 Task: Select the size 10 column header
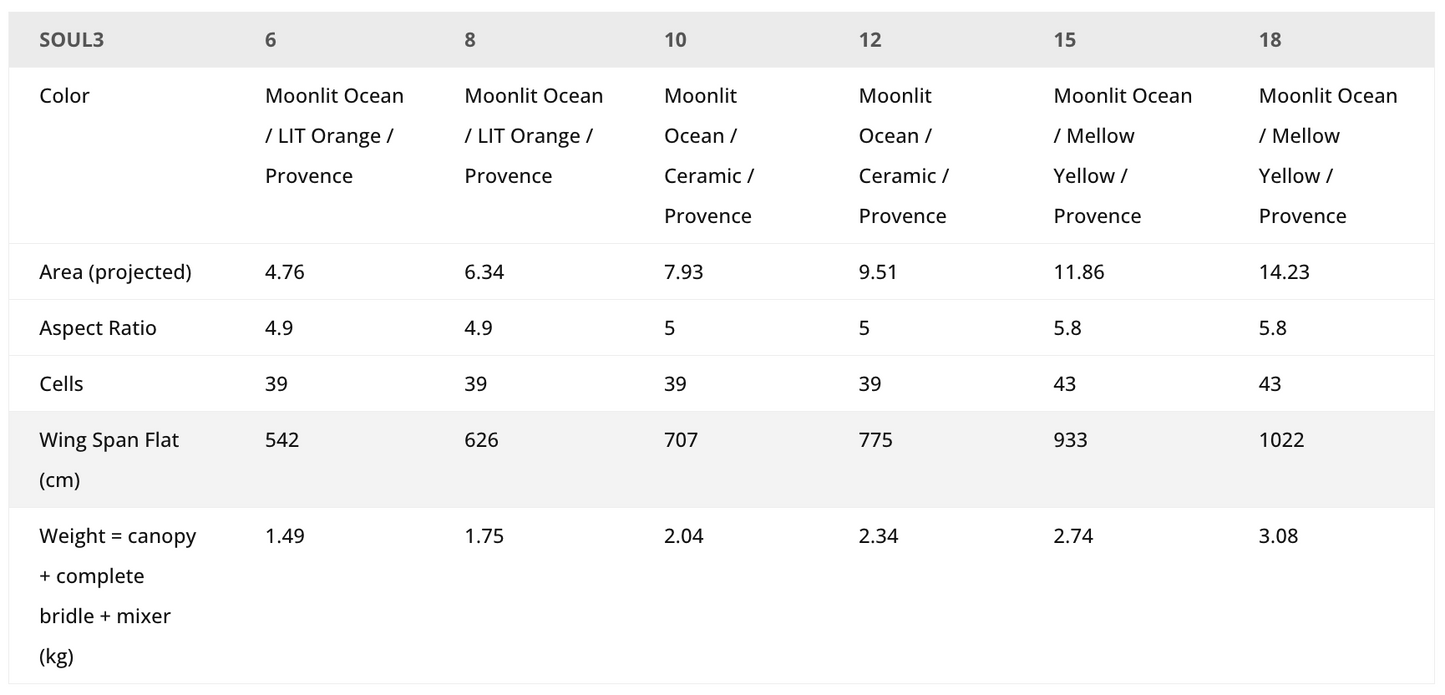point(675,40)
